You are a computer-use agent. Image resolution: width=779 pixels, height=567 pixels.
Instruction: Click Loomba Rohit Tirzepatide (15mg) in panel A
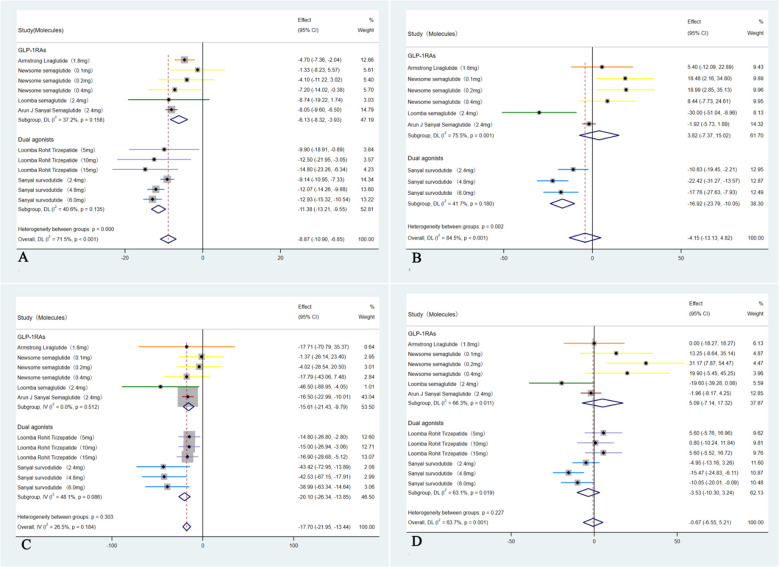pos(58,170)
